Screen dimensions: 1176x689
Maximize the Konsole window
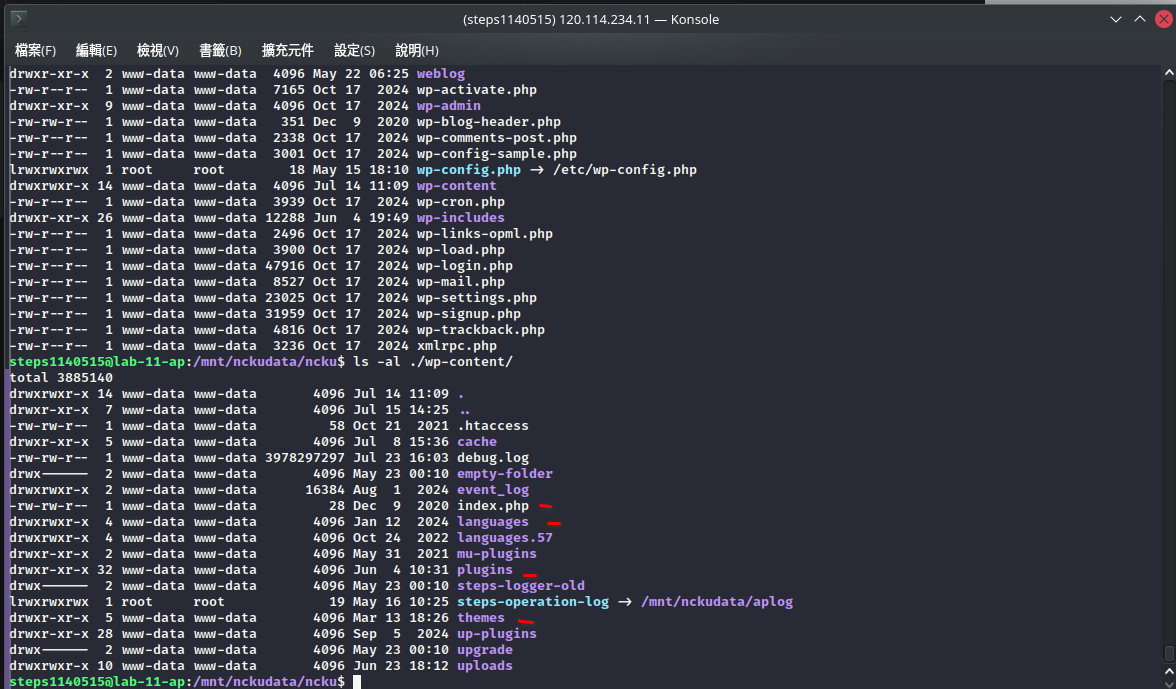pyautogui.click(x=1138, y=19)
